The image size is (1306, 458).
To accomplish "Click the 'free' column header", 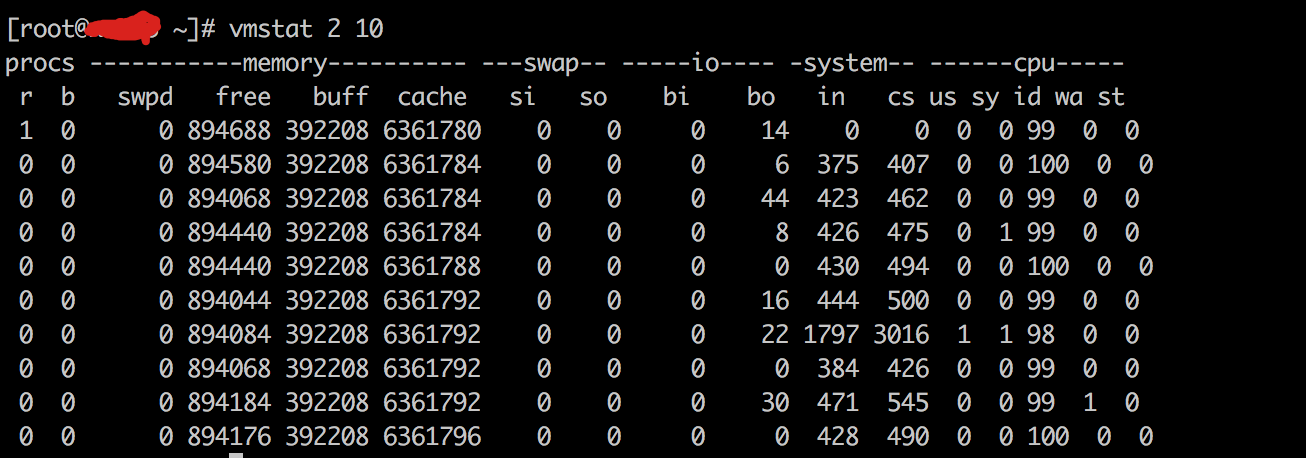I will 243,97.
